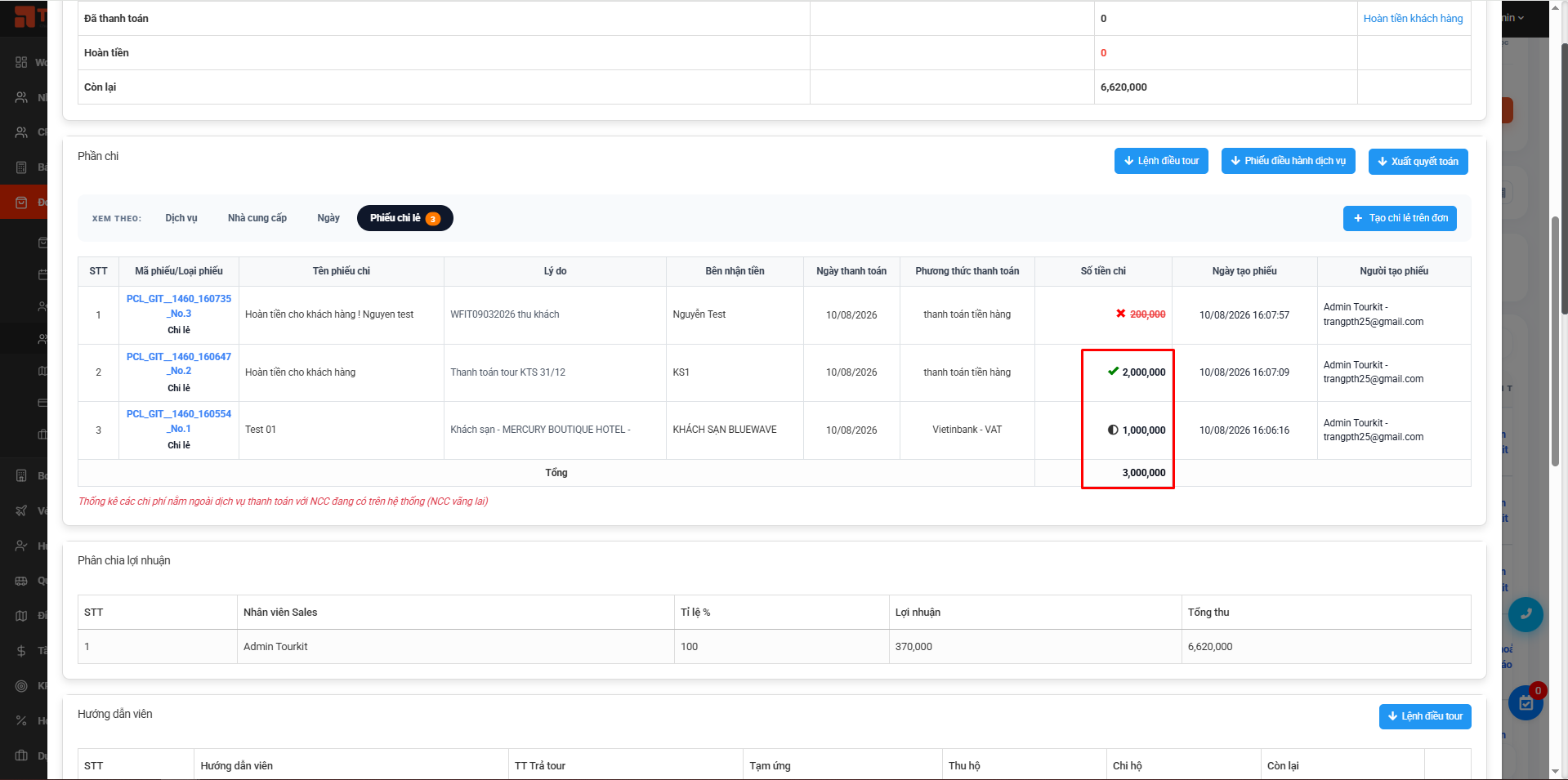The height and width of the screenshot is (780, 1568).
Task: Click the Hoàn tiền khách hàng link
Action: pos(1413,18)
